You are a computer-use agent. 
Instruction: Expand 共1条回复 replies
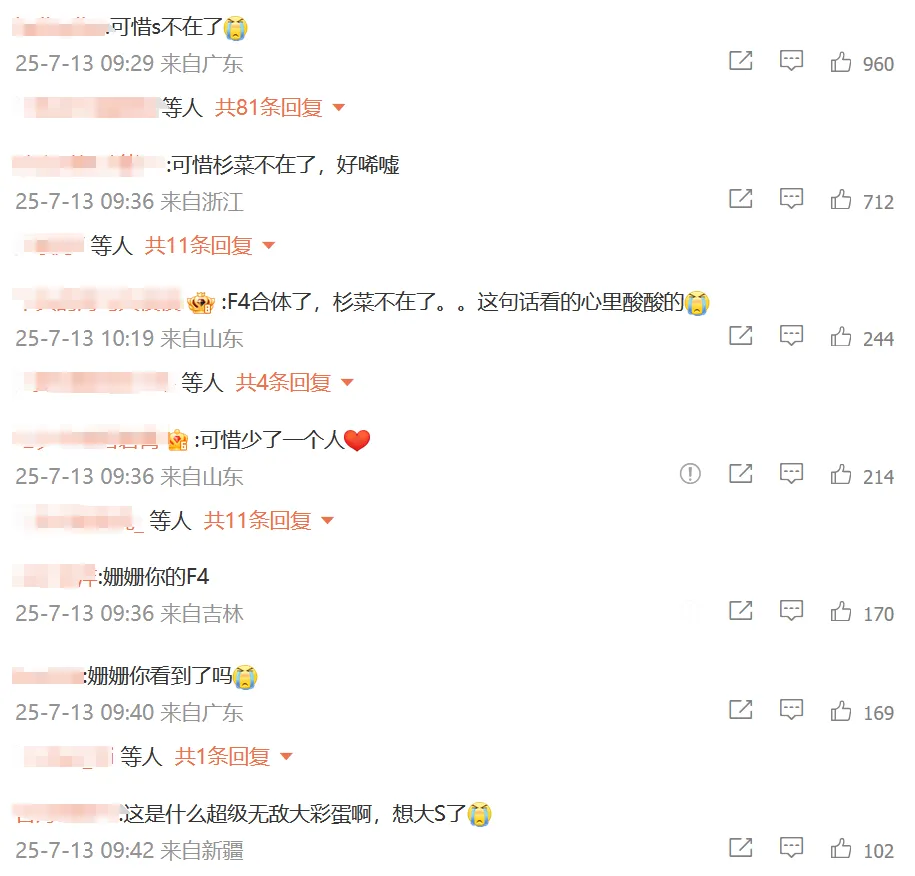point(233,756)
